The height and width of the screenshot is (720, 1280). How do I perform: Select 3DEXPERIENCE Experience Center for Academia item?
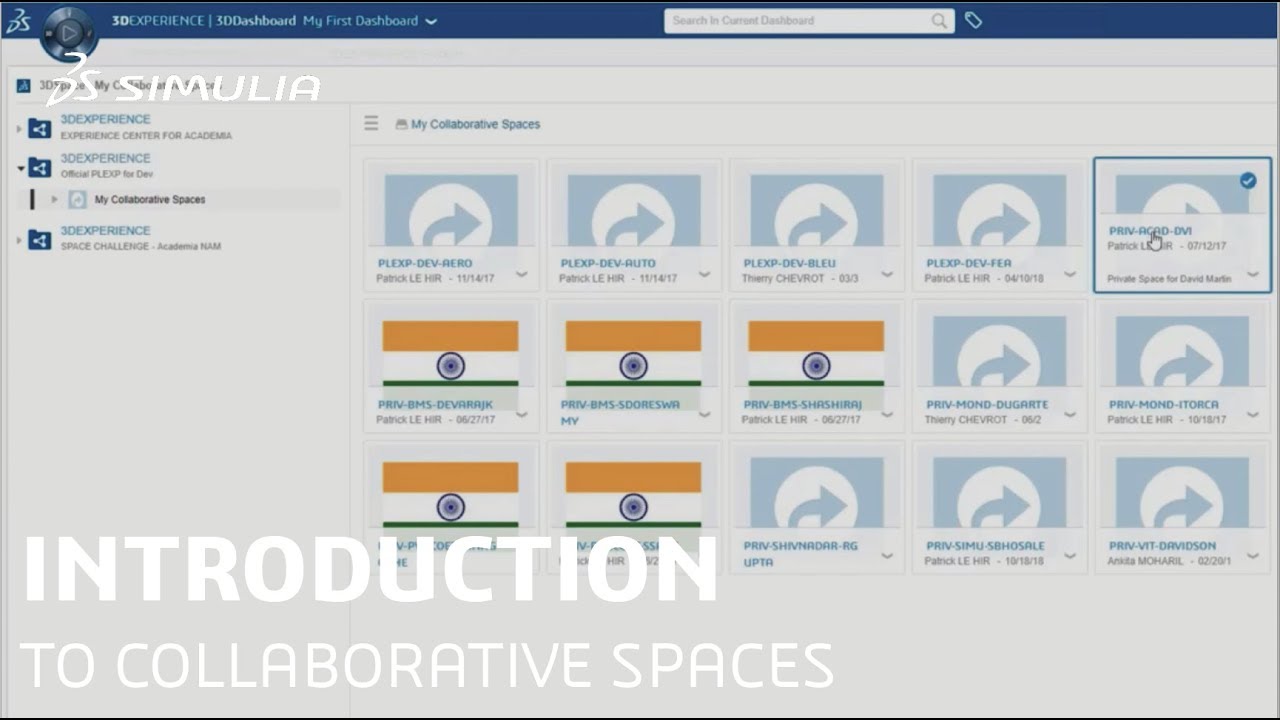pos(145,127)
